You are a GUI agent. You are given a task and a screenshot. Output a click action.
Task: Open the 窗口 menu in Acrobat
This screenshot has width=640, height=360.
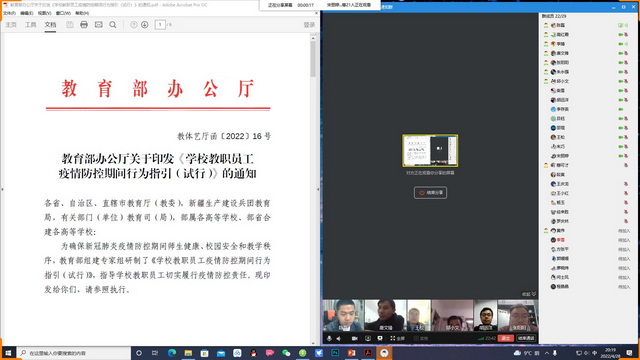63,13
